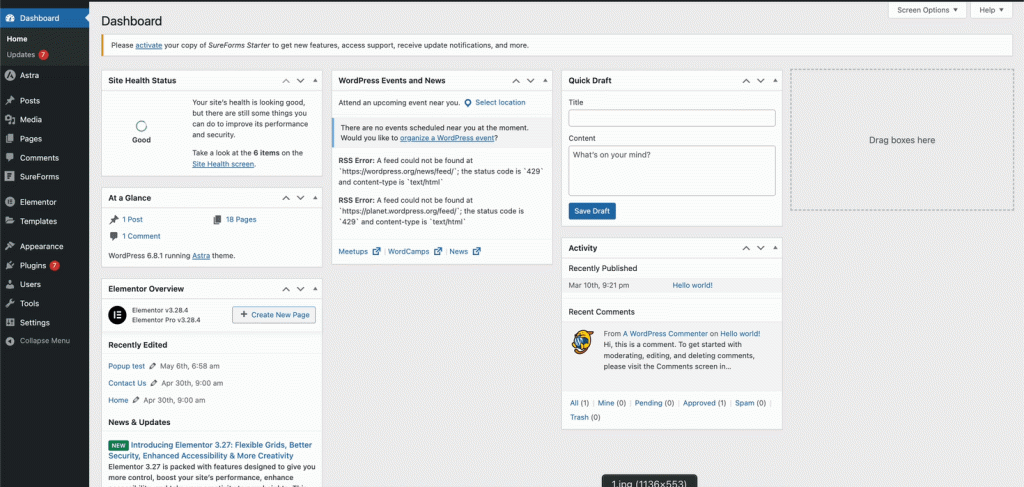Toggle the Activity panel
Image resolution: width=1024 pixels, height=487 pixels.
775,248
